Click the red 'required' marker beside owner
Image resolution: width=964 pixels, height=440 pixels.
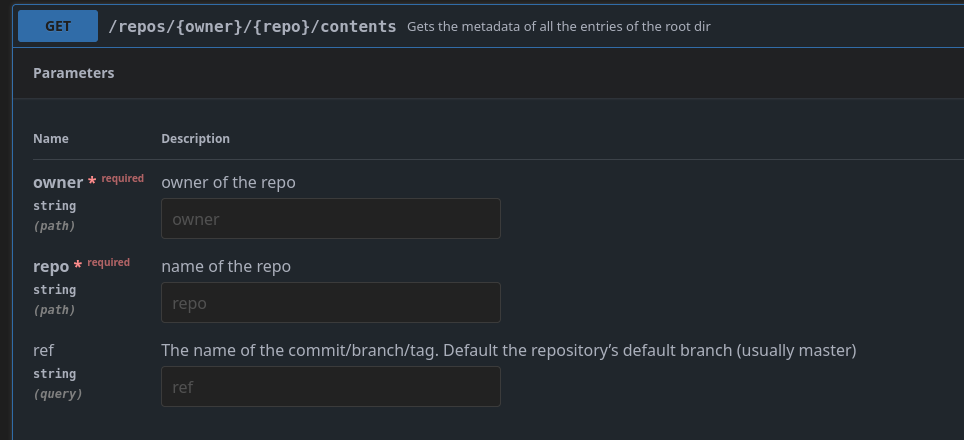pyautogui.click(x=122, y=179)
